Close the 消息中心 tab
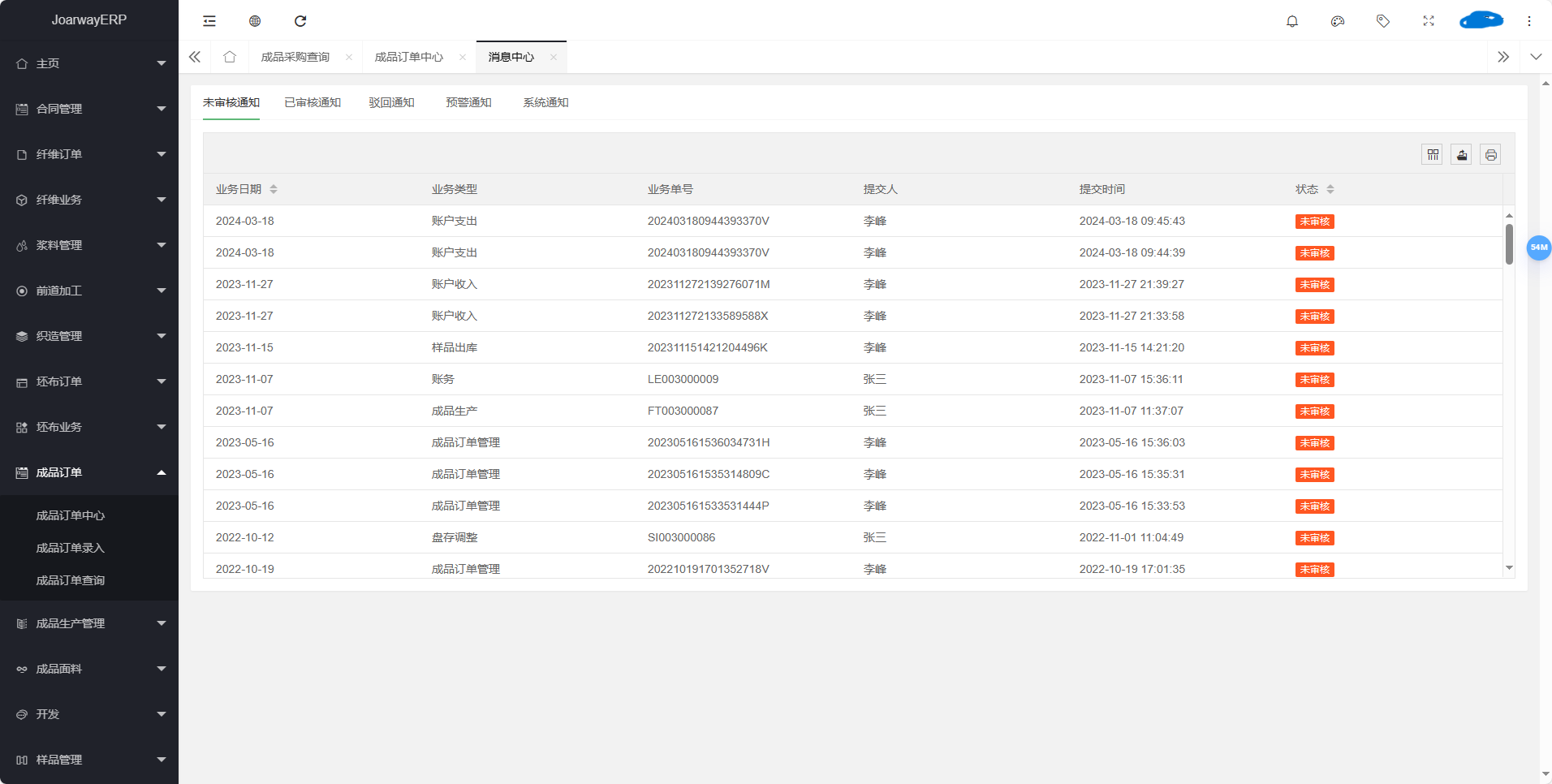Viewport: 1552px width, 784px height. pos(554,57)
